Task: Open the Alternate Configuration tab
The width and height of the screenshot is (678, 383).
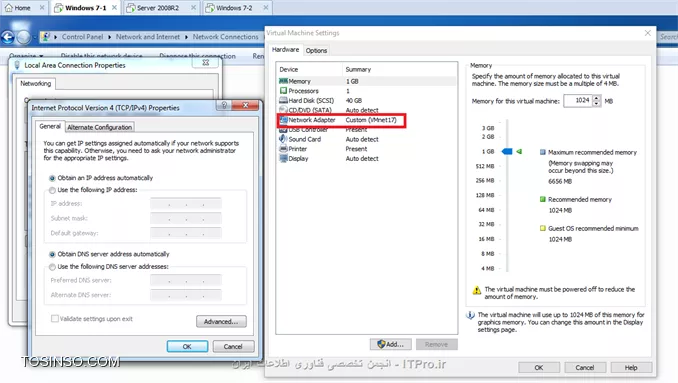Action: coord(99,127)
